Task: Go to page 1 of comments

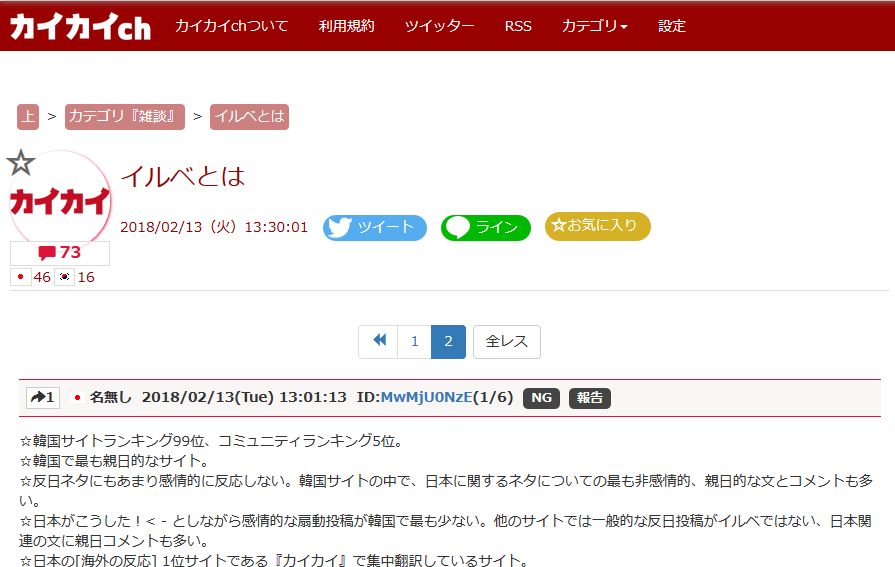Action: coord(414,341)
